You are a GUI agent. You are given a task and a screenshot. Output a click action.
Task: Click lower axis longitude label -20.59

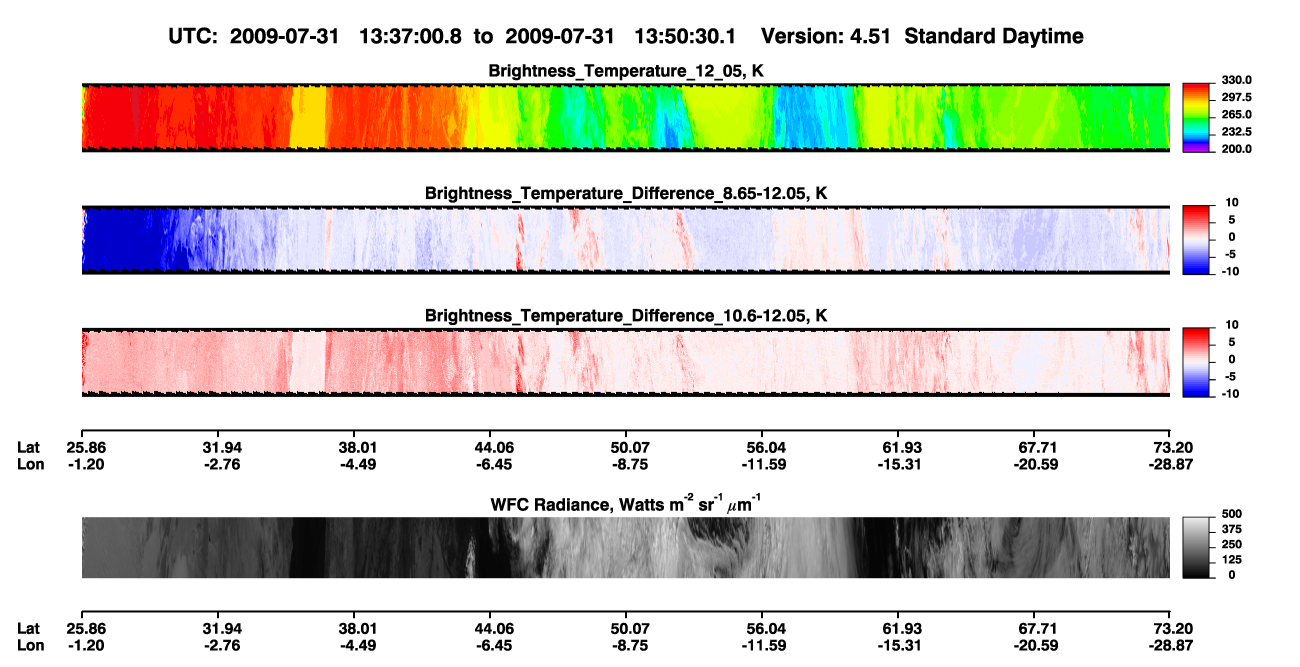click(1036, 645)
